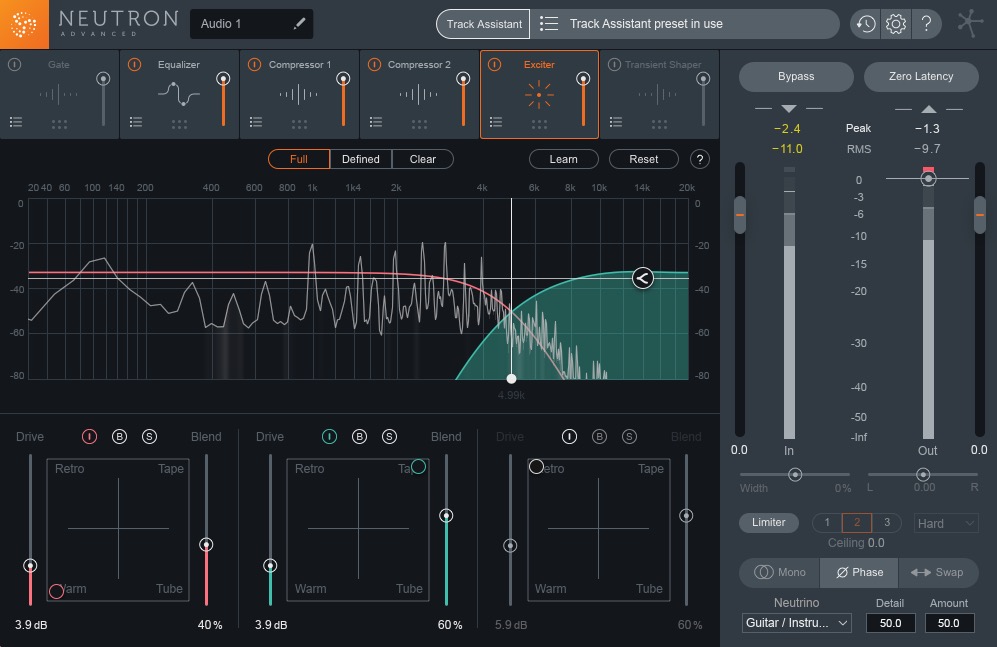
Task: Toggle the Exciter module power button
Action: pos(495,65)
